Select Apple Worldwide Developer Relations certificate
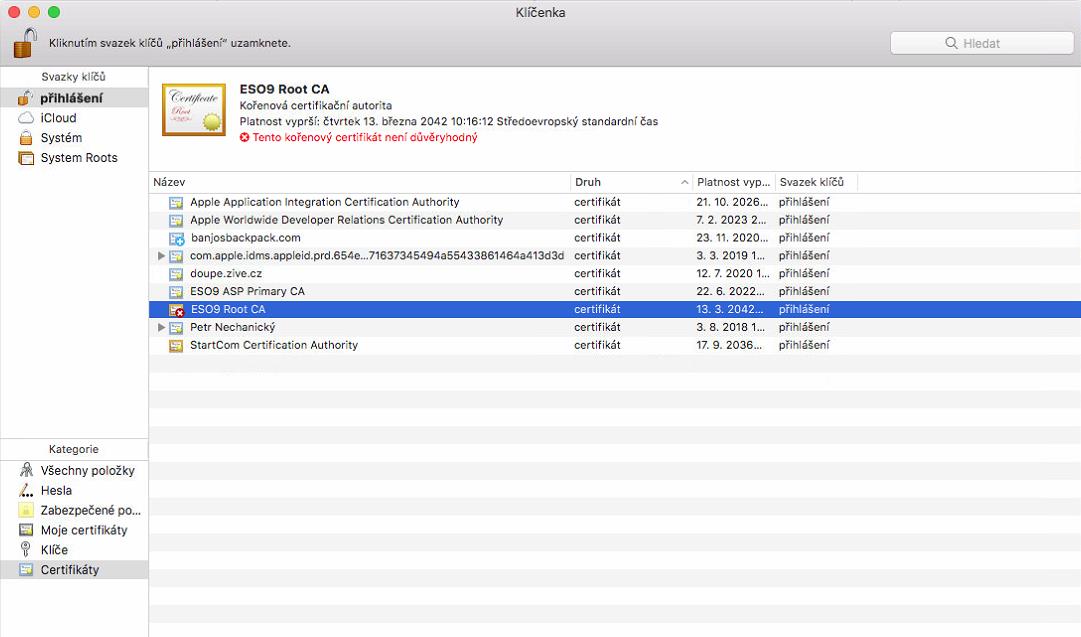 (x=615, y=220)
